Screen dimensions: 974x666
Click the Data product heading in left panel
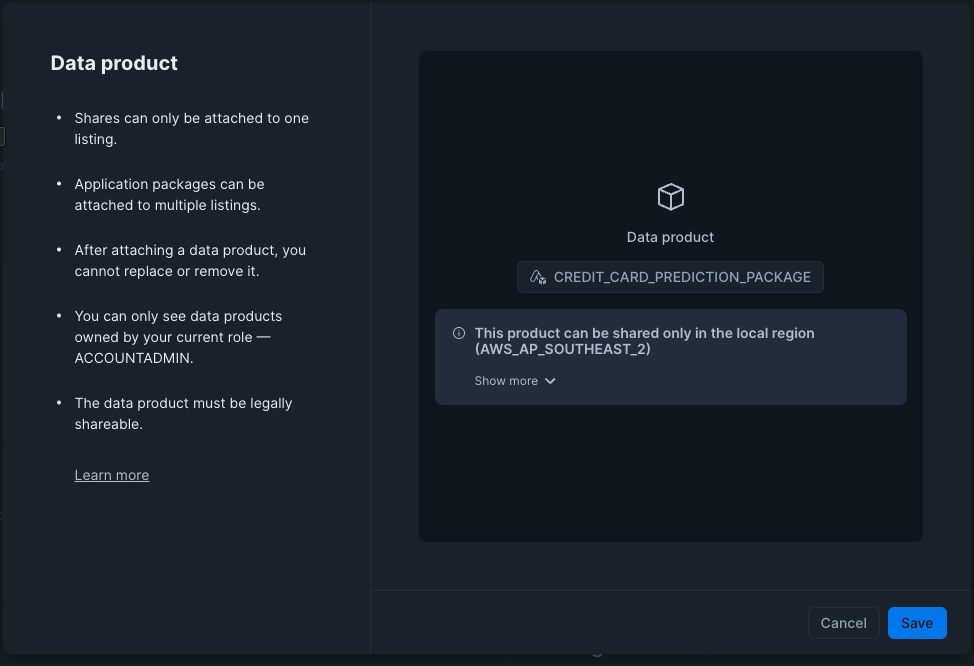pyautogui.click(x=114, y=63)
